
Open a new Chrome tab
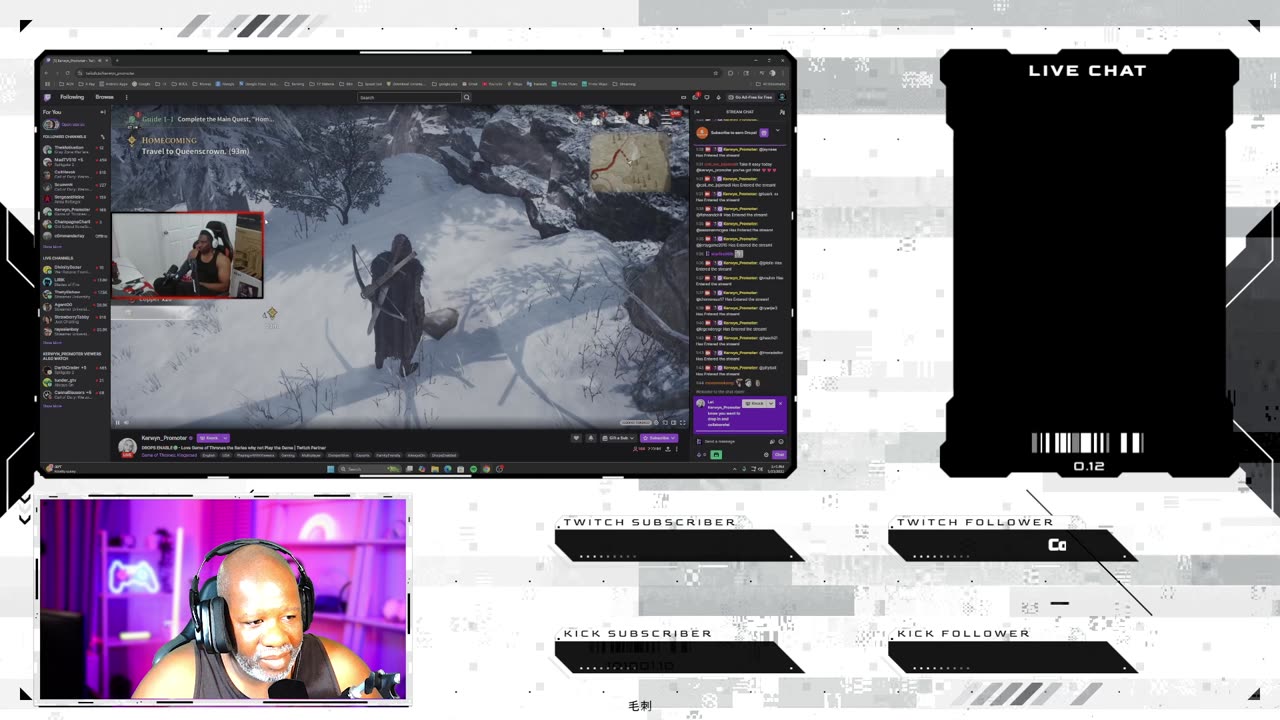tap(117, 60)
